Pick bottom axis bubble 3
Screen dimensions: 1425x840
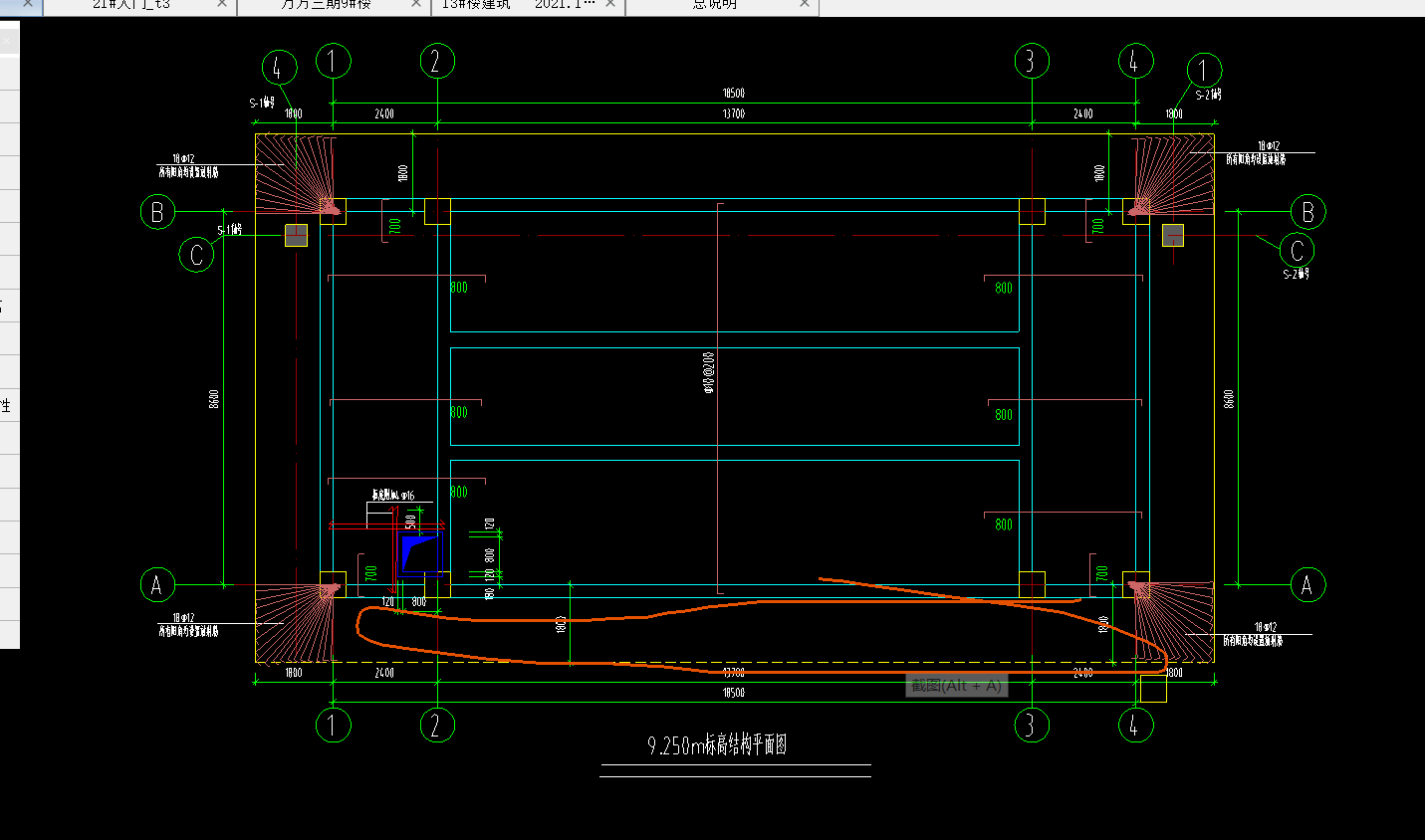pyautogui.click(x=1032, y=725)
